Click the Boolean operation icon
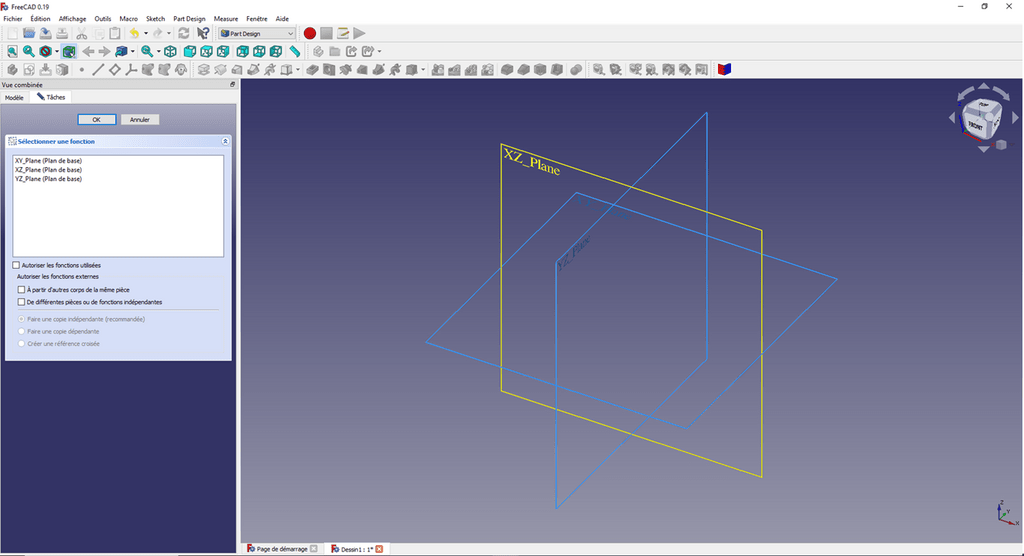The height and width of the screenshot is (556, 1024). point(576,69)
